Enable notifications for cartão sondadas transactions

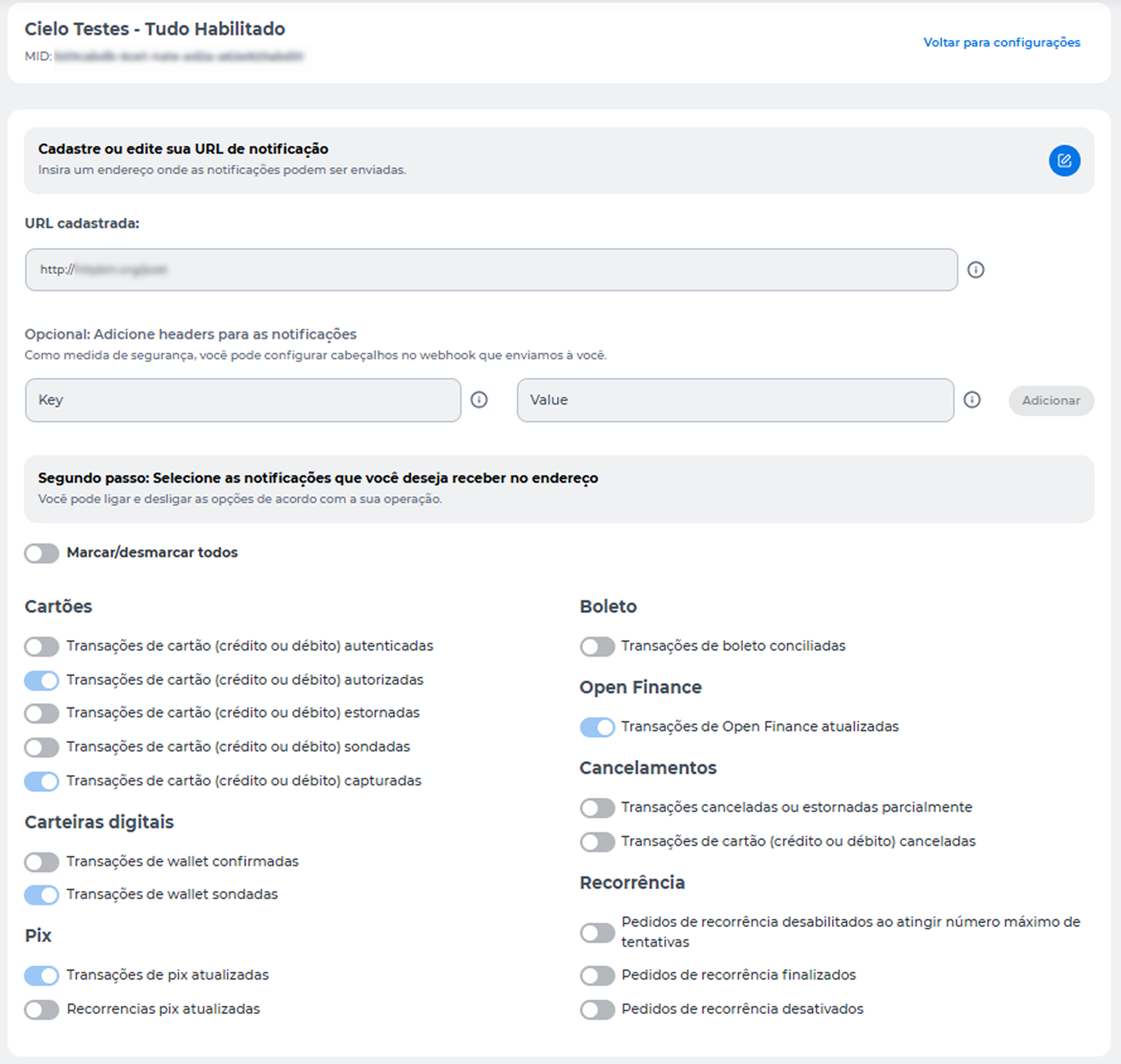[42, 747]
